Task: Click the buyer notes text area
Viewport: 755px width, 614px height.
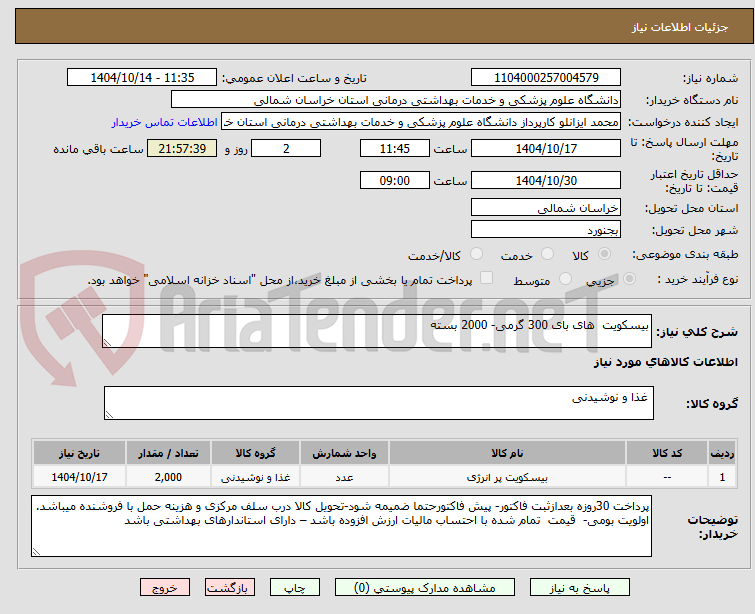Action: 341,526
